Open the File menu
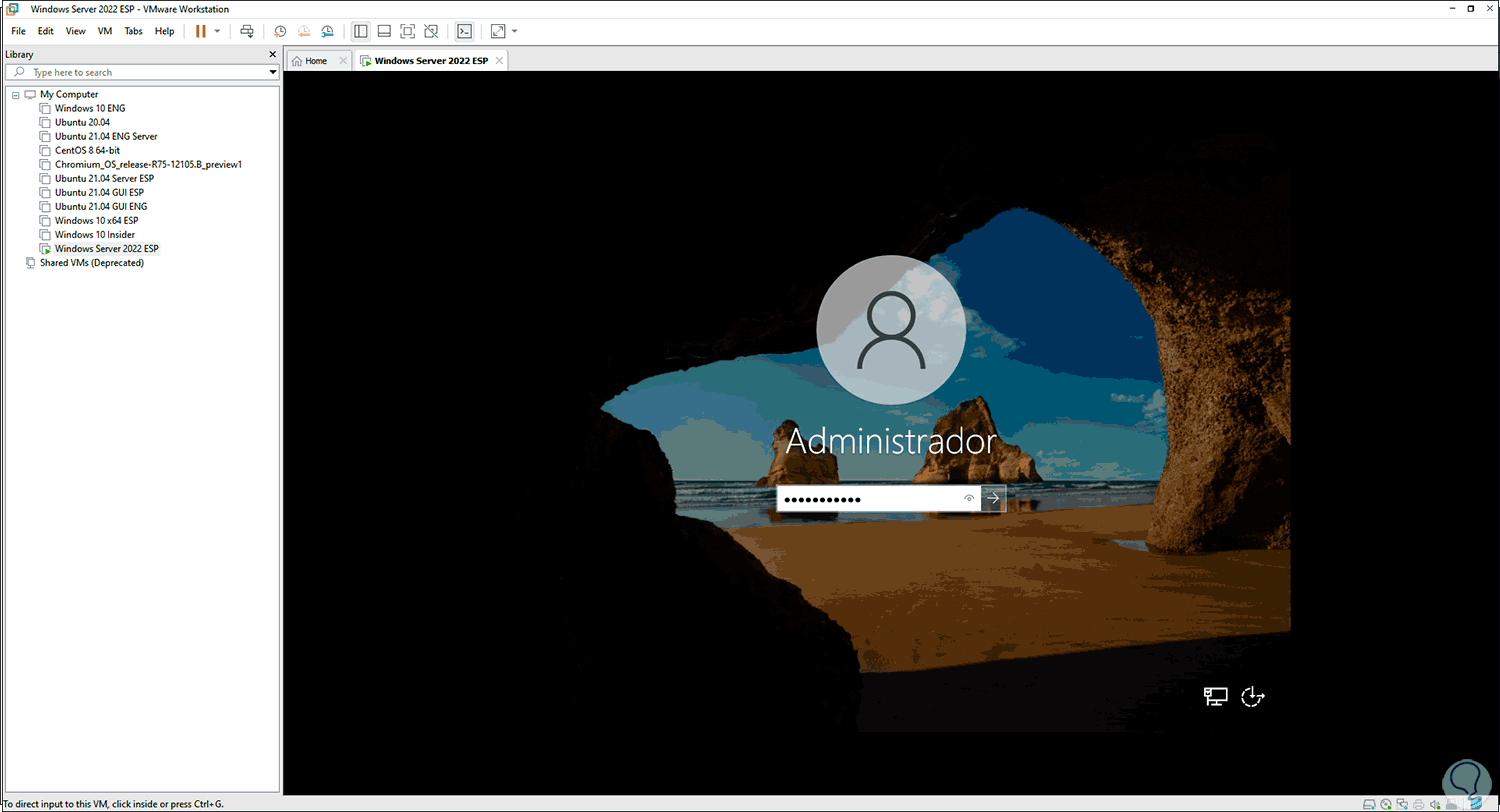 point(18,31)
